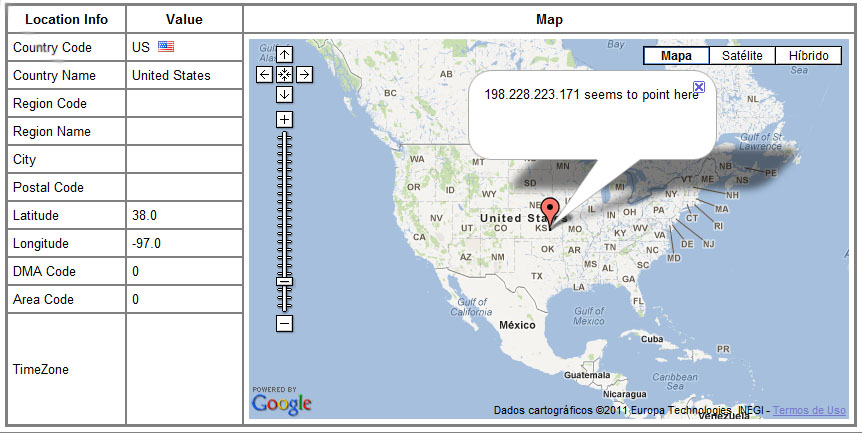
Task: Click the Latitude value 38.0
Action: point(145,215)
